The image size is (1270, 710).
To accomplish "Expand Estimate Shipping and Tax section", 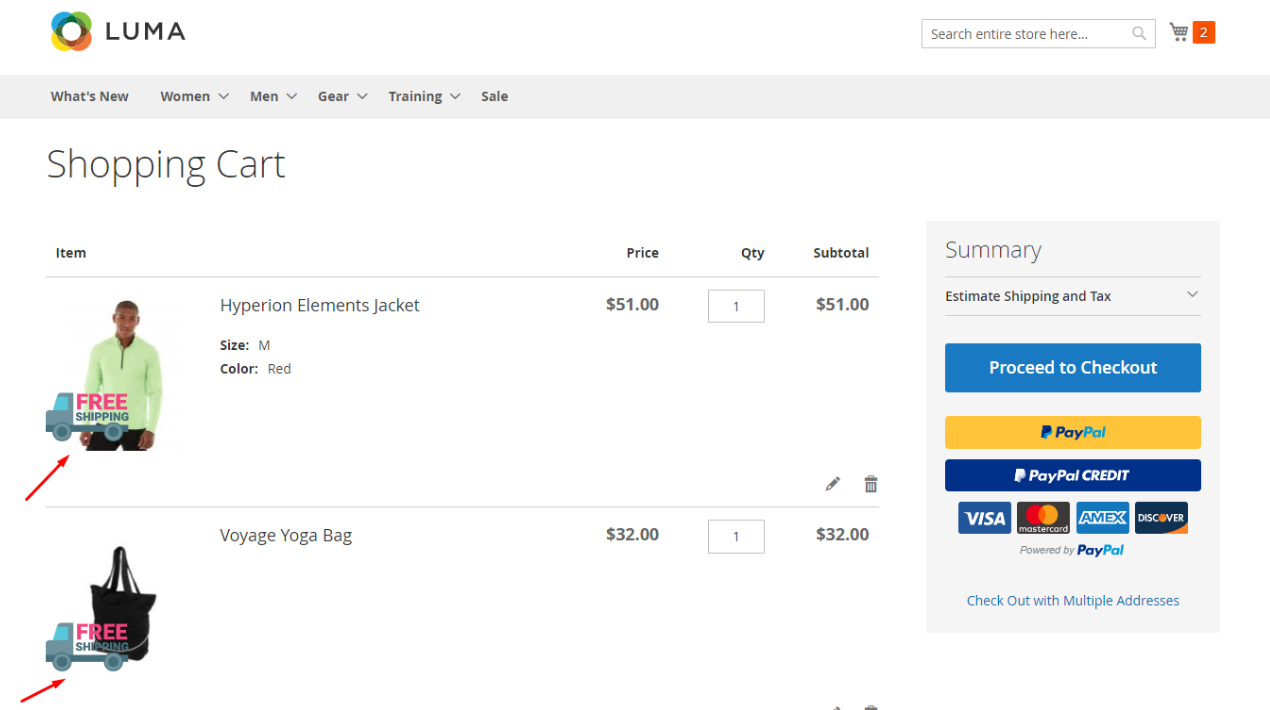I will point(1072,296).
